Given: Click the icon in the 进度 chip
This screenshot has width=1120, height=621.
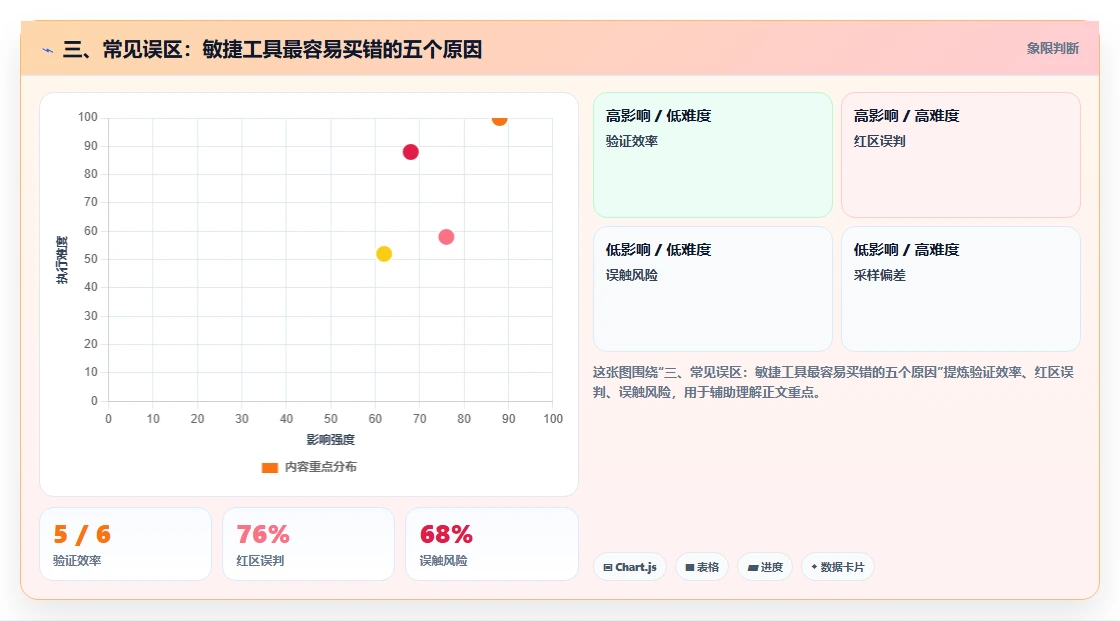Looking at the screenshot, I should (x=753, y=567).
